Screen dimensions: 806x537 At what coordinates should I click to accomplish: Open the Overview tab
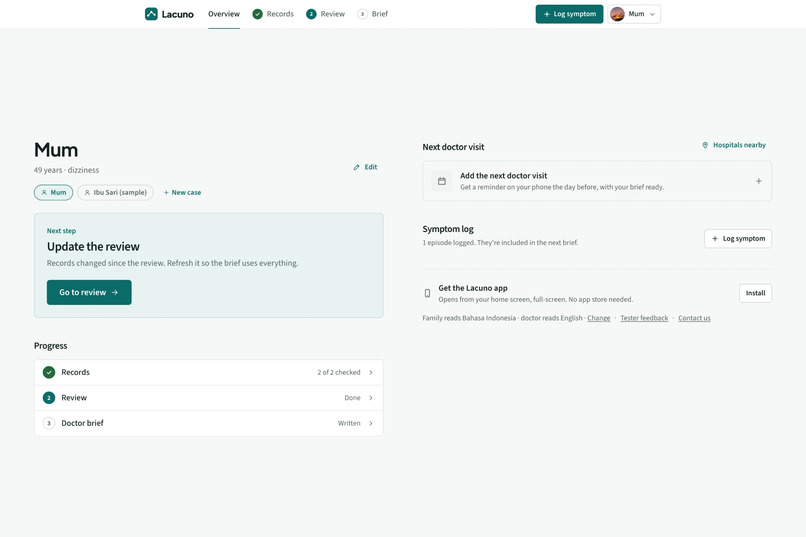[x=224, y=14]
